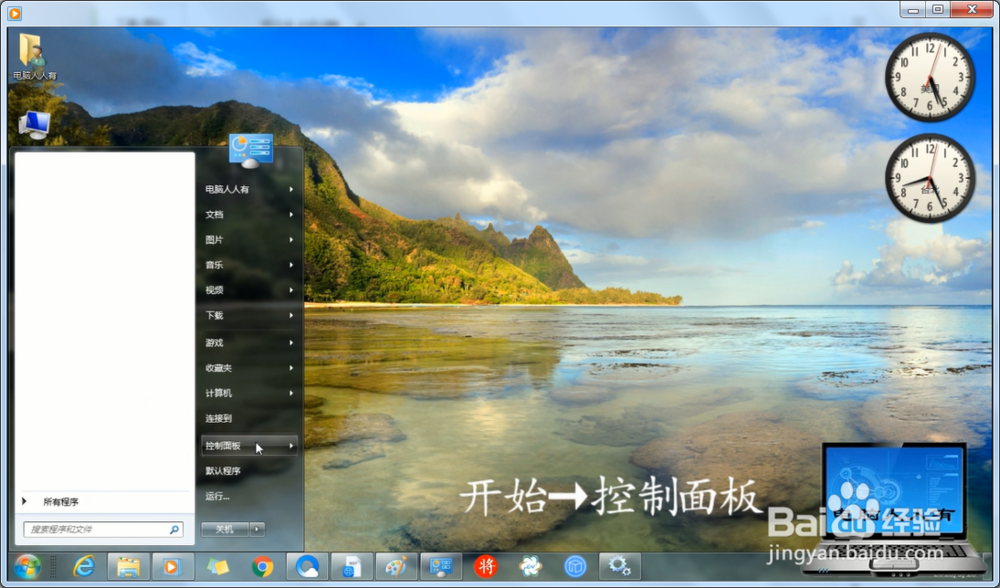Select the Computer desktop icon
Viewport: 1000px width, 588px height.
click(34, 125)
